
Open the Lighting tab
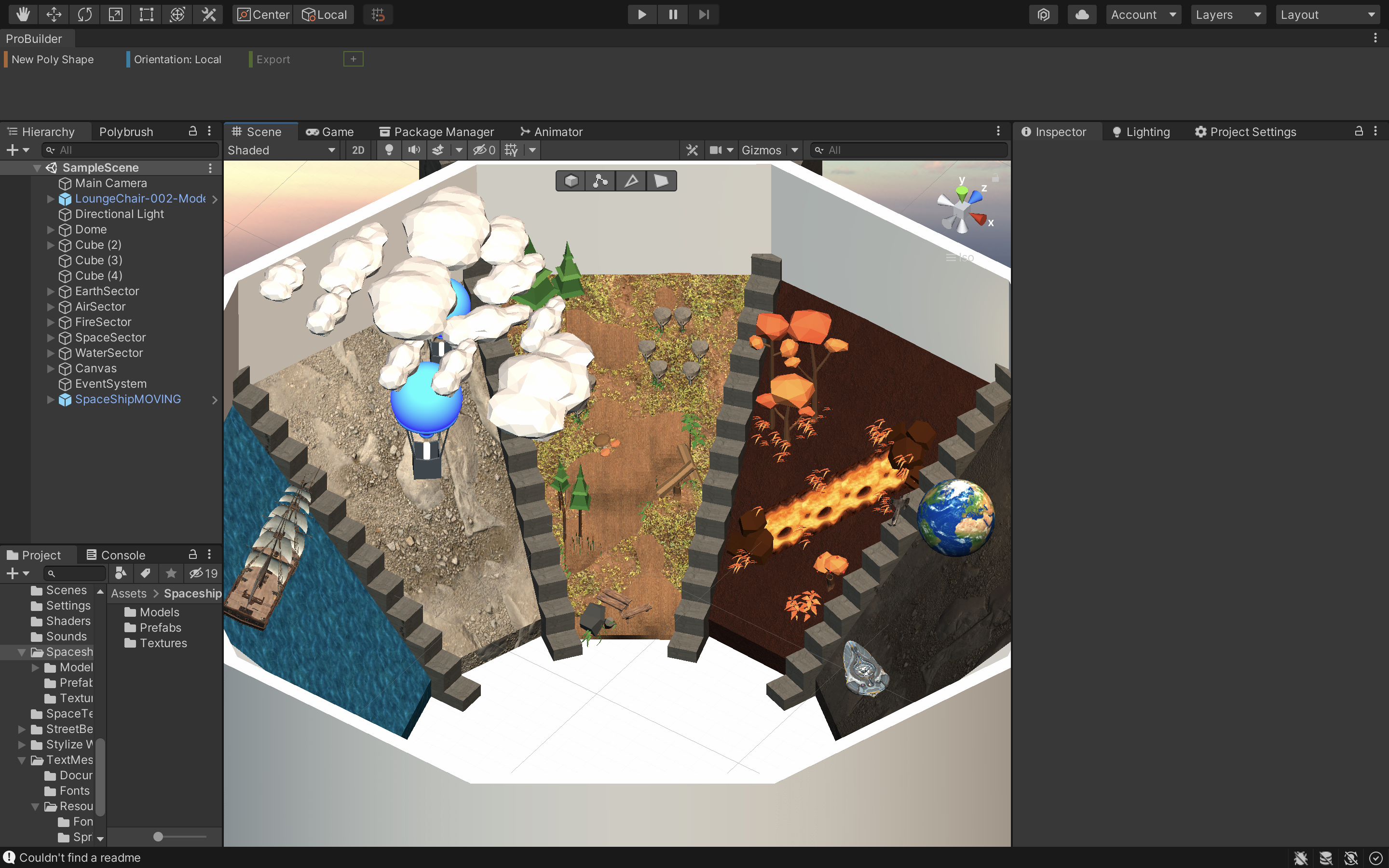[x=1141, y=132]
